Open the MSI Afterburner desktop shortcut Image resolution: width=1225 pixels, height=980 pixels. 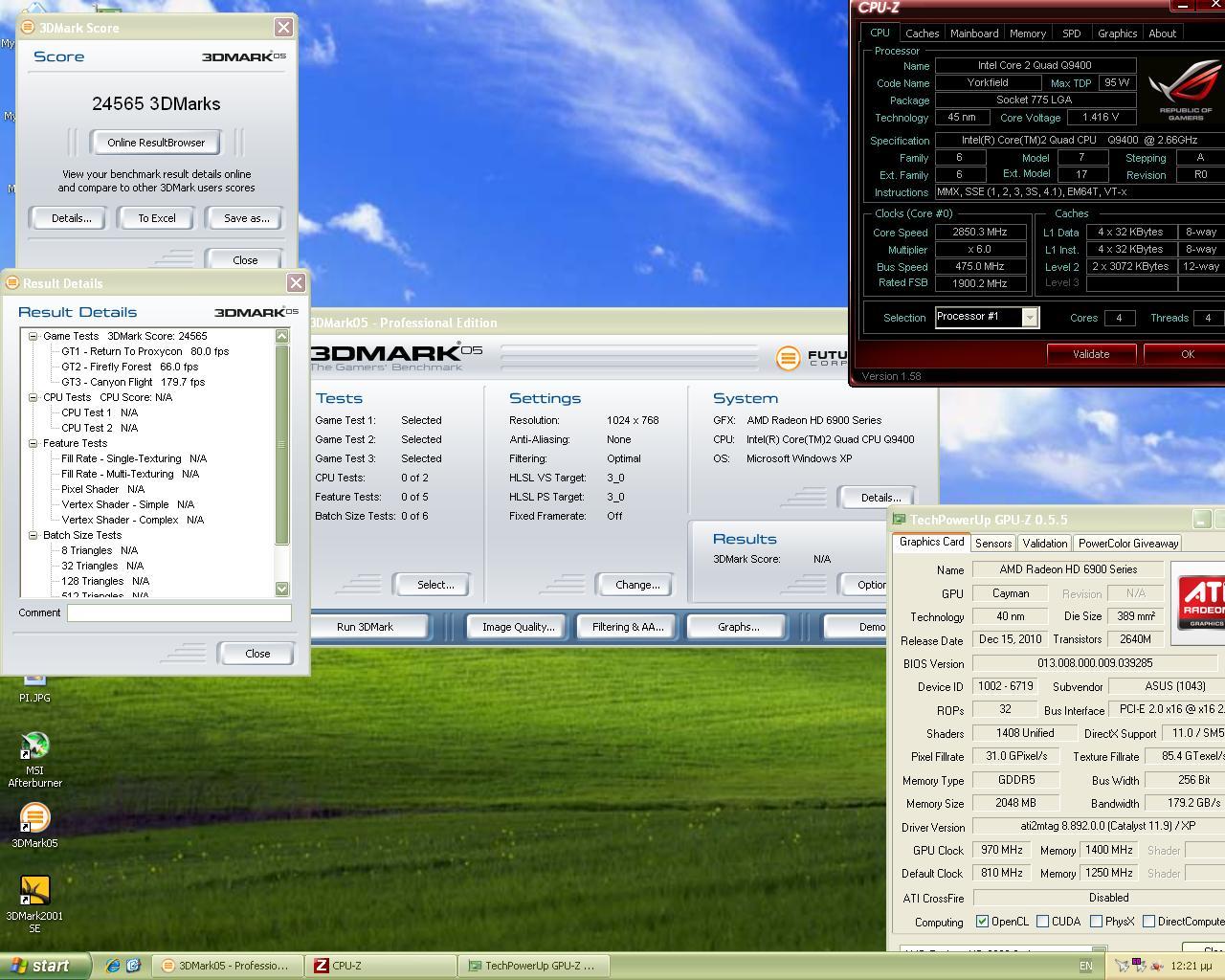tap(34, 759)
